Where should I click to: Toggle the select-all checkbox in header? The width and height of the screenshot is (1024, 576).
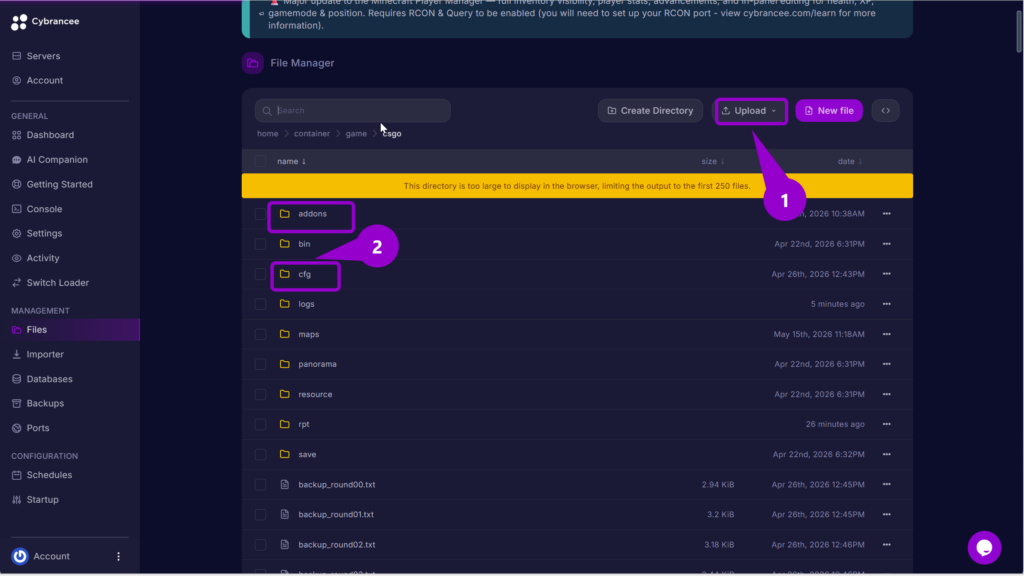(x=261, y=161)
